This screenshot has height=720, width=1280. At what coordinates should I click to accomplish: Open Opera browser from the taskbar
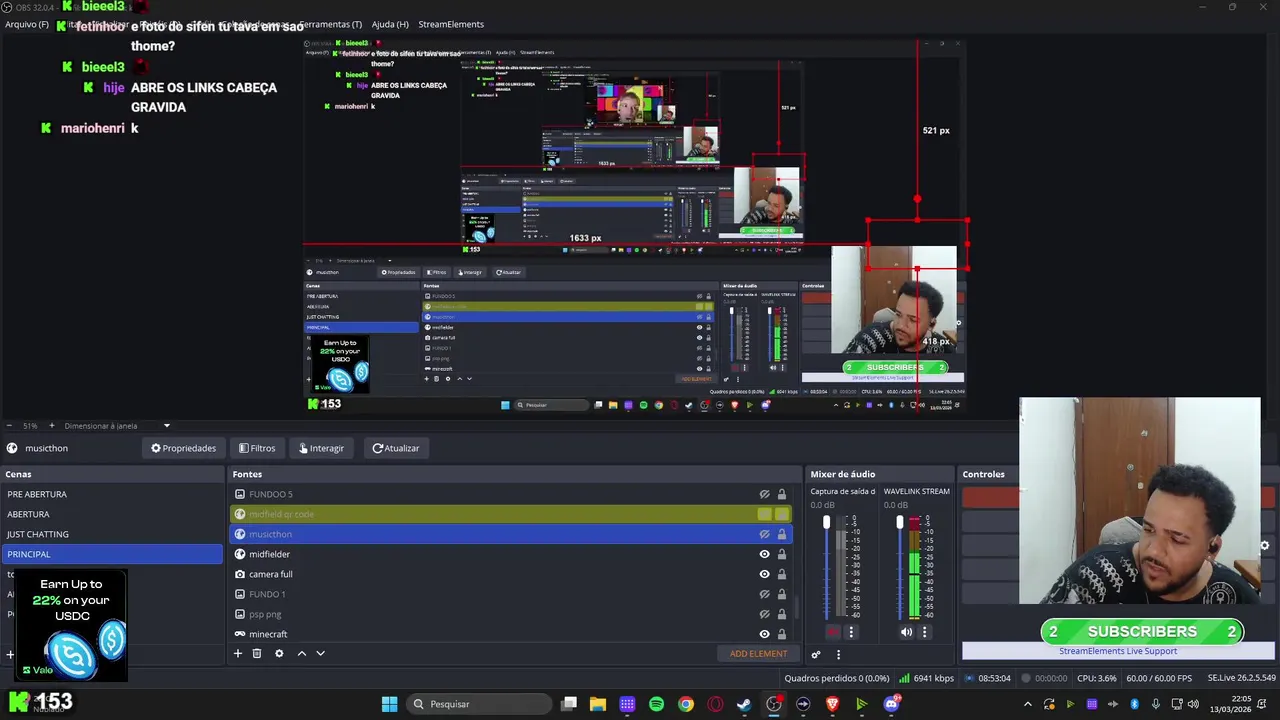pos(715,704)
